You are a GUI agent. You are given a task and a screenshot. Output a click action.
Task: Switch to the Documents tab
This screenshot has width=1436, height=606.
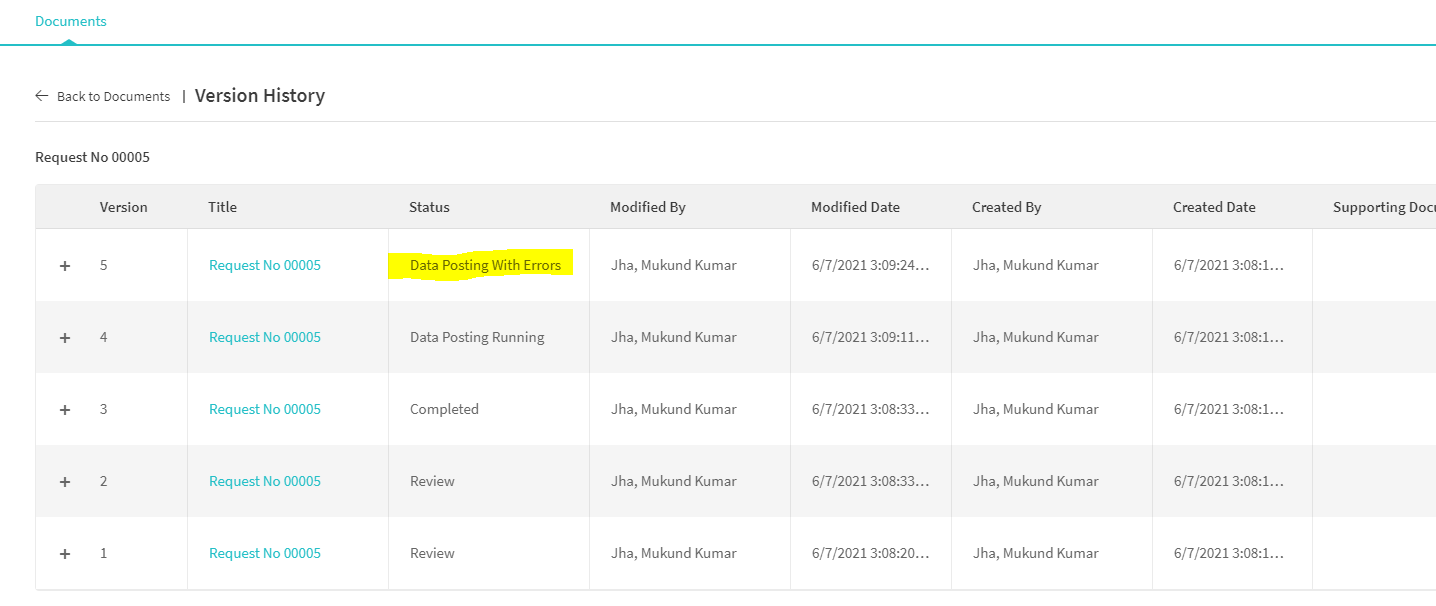click(x=70, y=21)
